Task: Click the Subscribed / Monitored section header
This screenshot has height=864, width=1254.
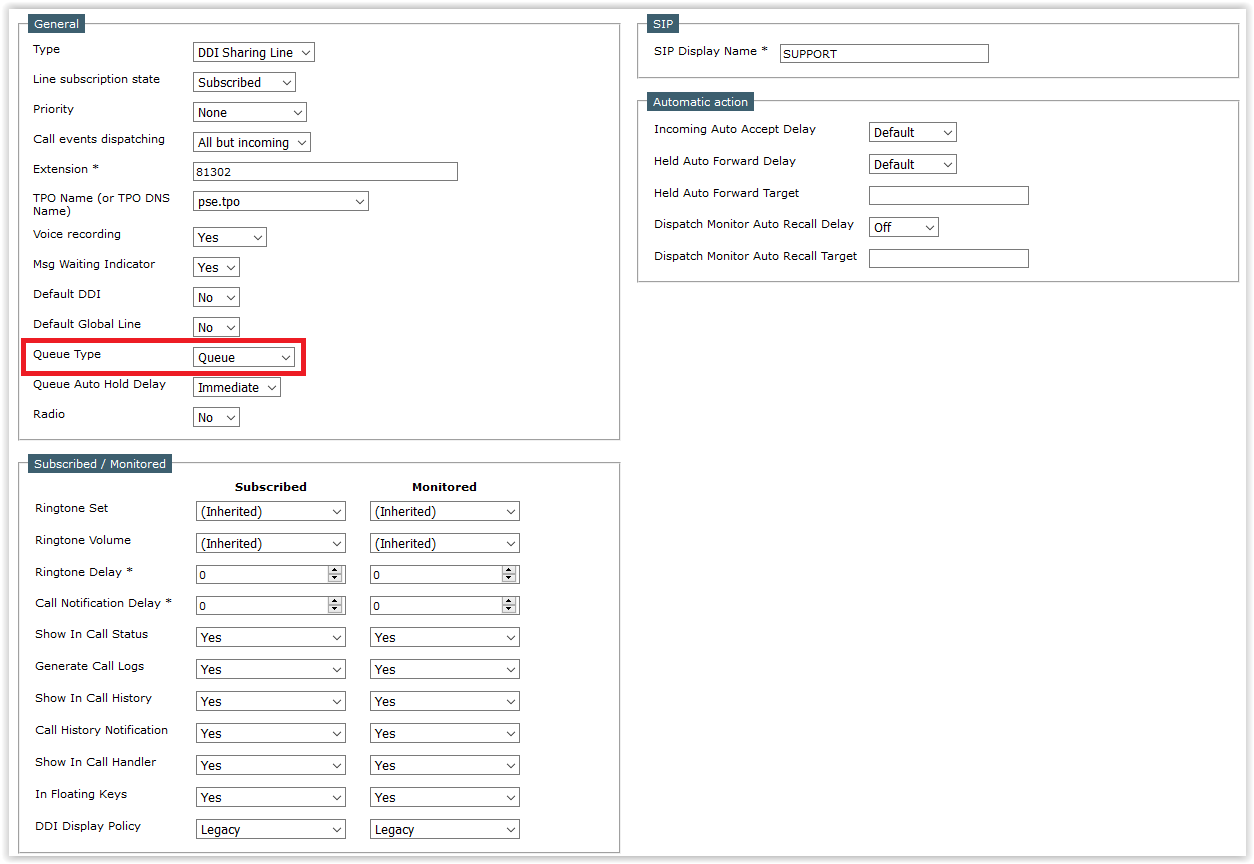Action: coord(100,464)
